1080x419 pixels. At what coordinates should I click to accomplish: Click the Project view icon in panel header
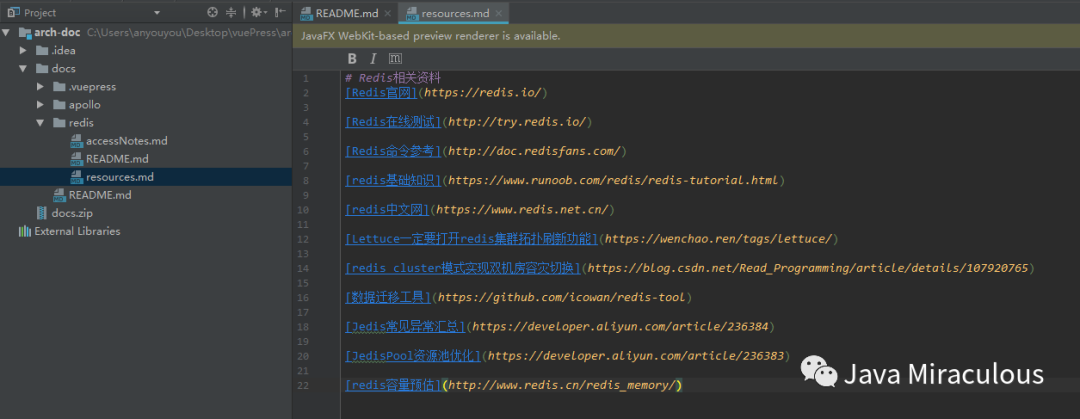pyautogui.click(x=13, y=12)
